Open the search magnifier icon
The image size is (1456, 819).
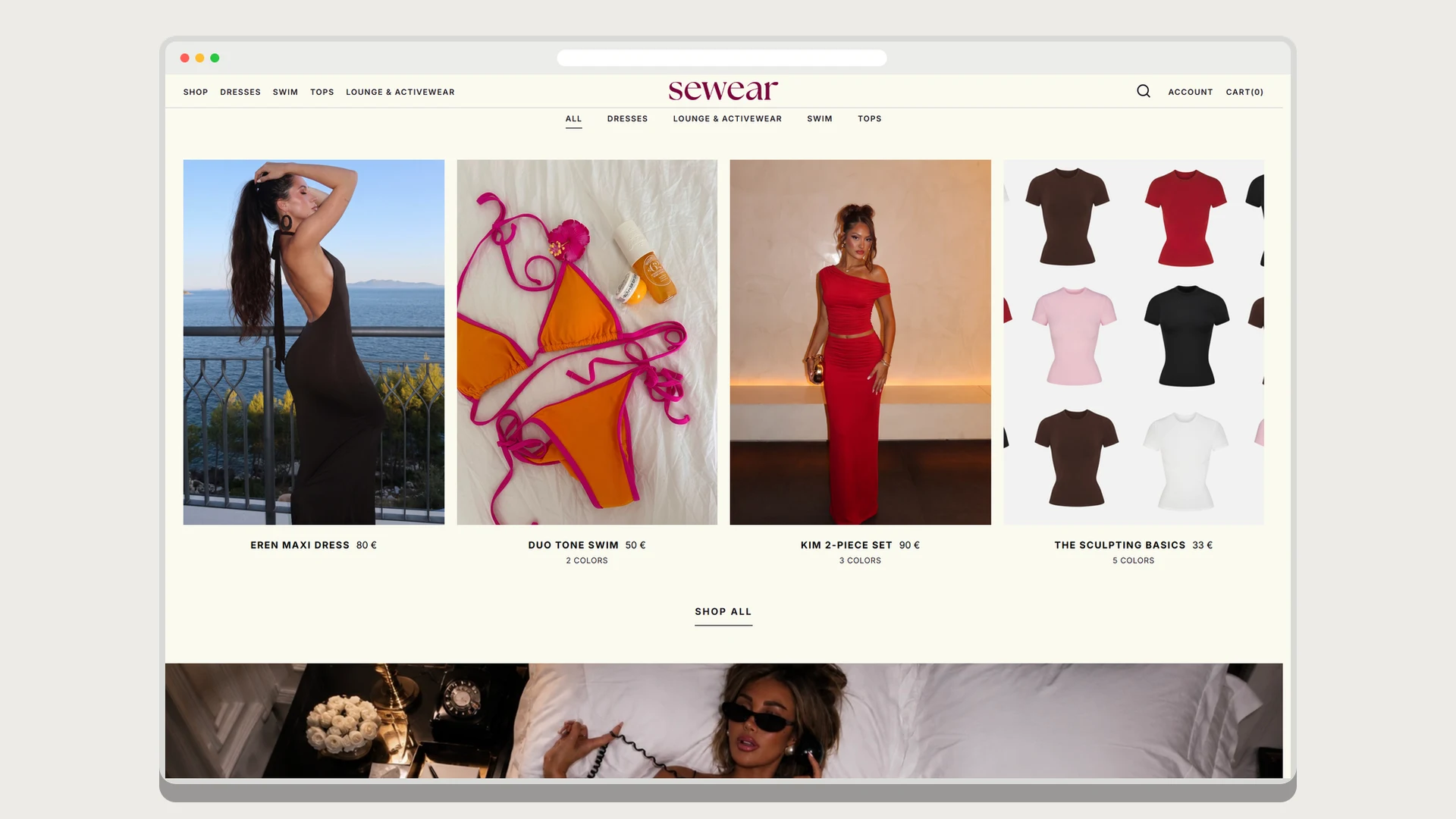pos(1144,91)
